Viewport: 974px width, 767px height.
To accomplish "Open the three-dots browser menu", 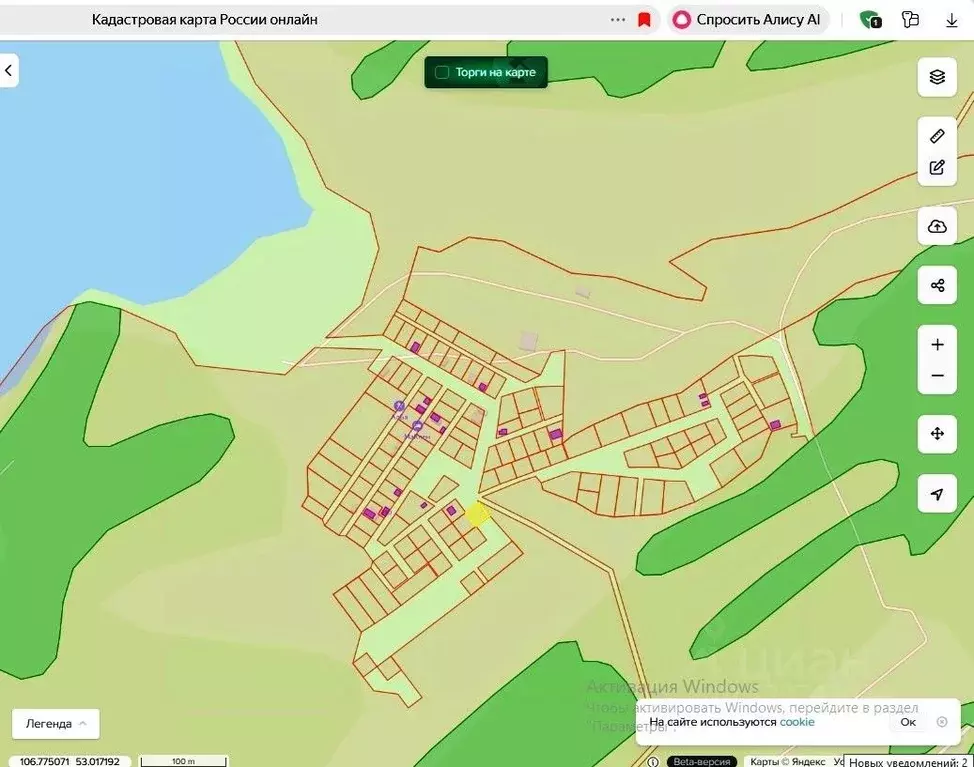I will (617, 20).
